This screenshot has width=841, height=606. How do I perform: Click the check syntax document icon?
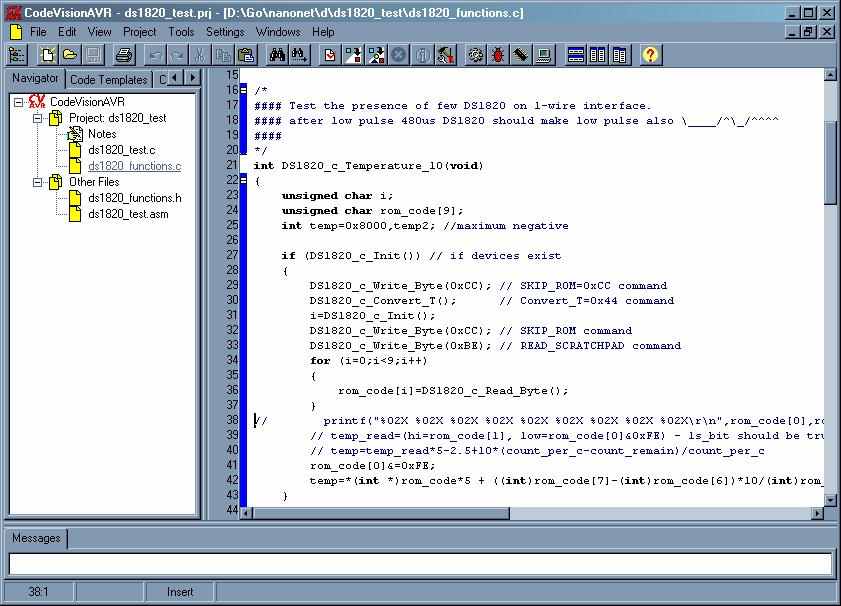330,55
